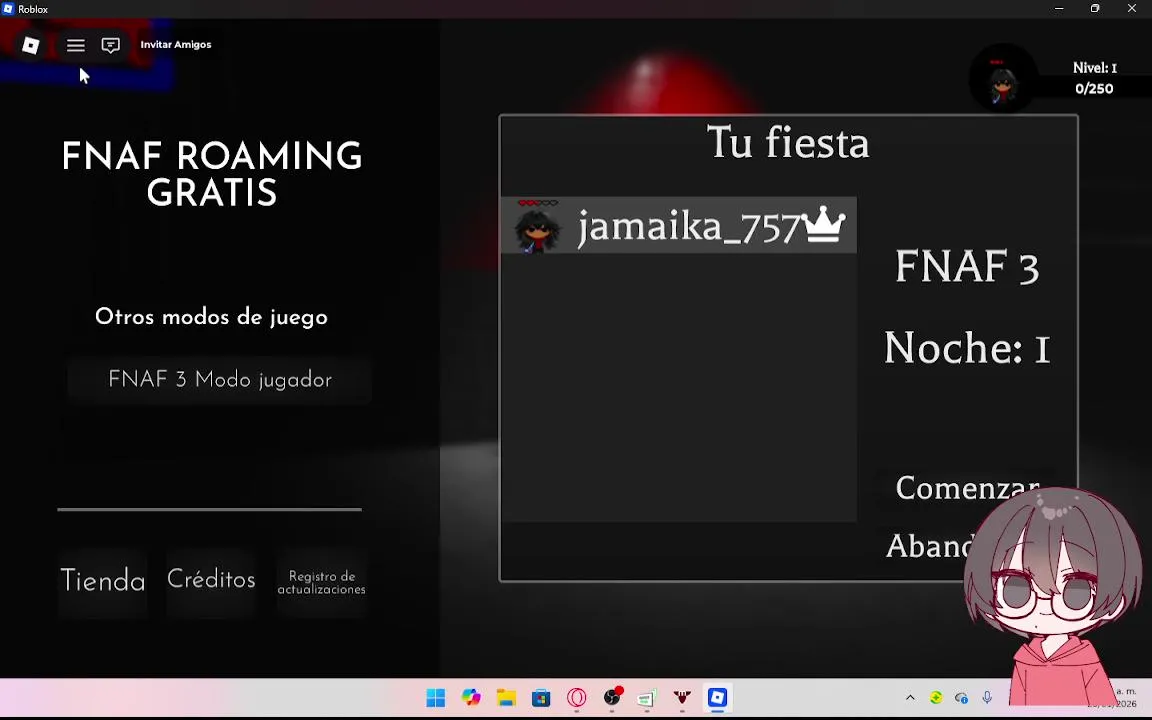
Task: Click the Roblox taskbar icon
Action: (718, 697)
